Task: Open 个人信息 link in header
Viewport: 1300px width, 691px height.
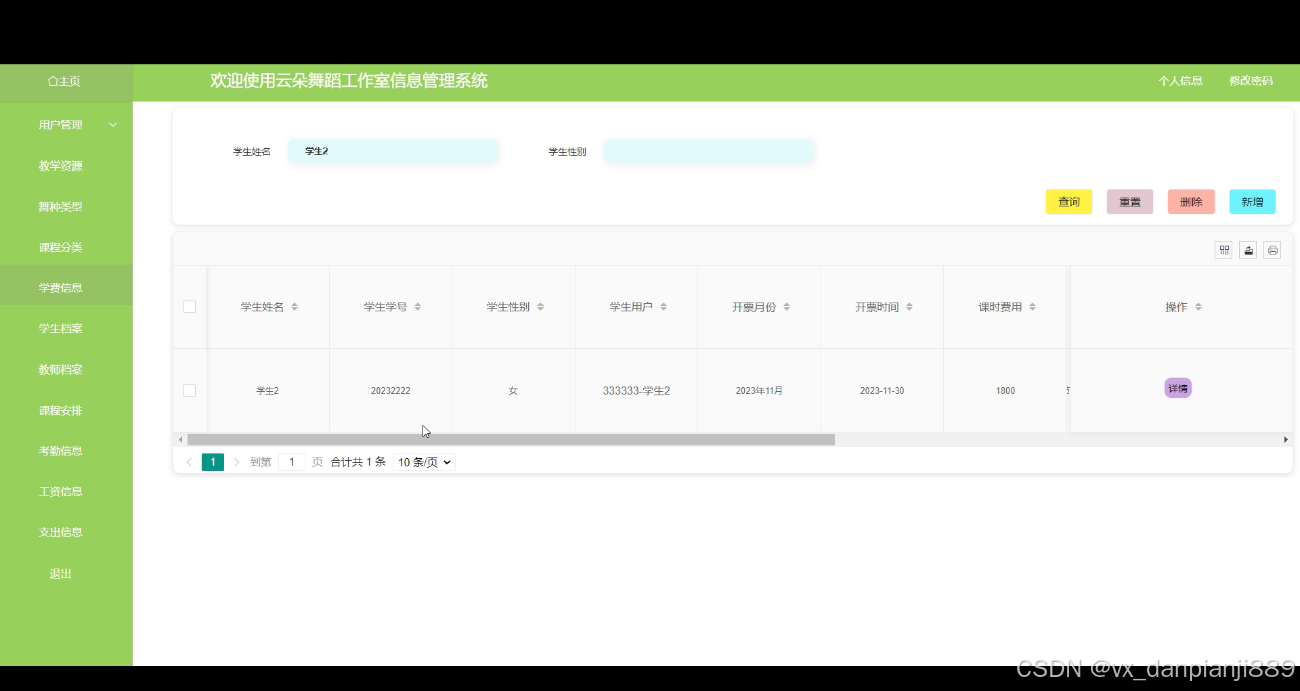Action: [1180, 81]
